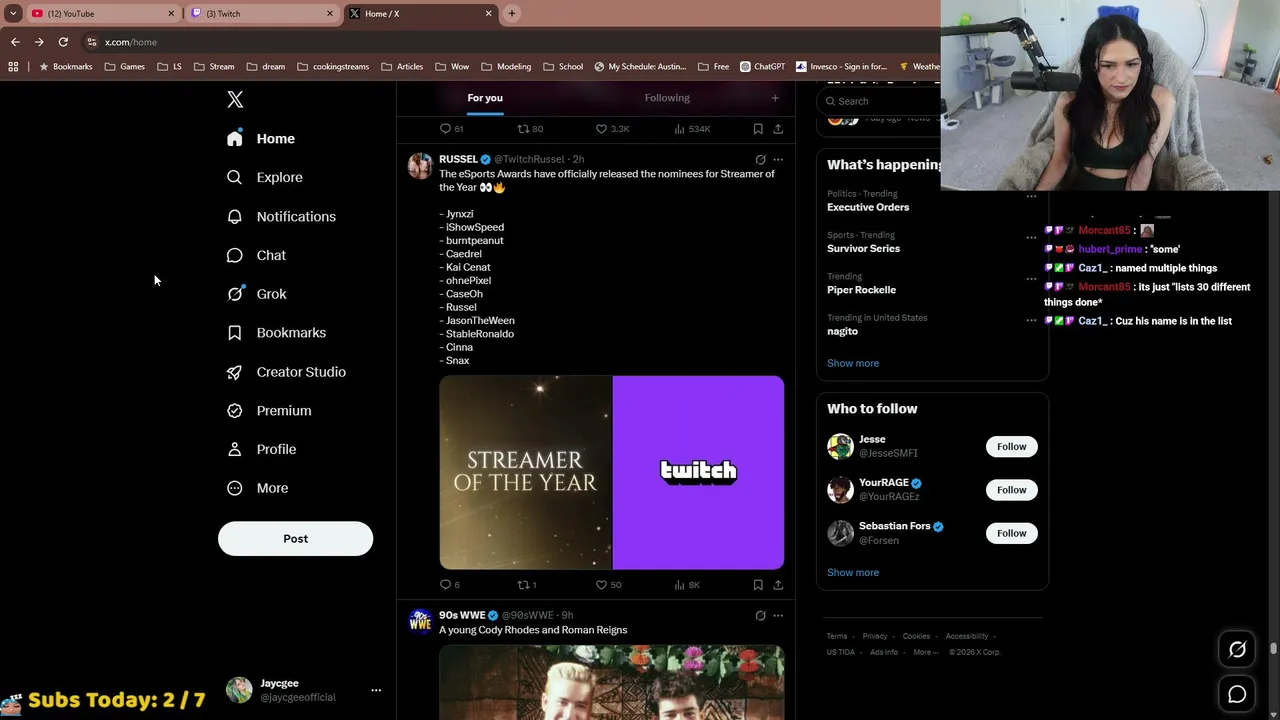Viewport: 1280px width, 720px height.
Task: Click the X search input field
Action: point(880,101)
